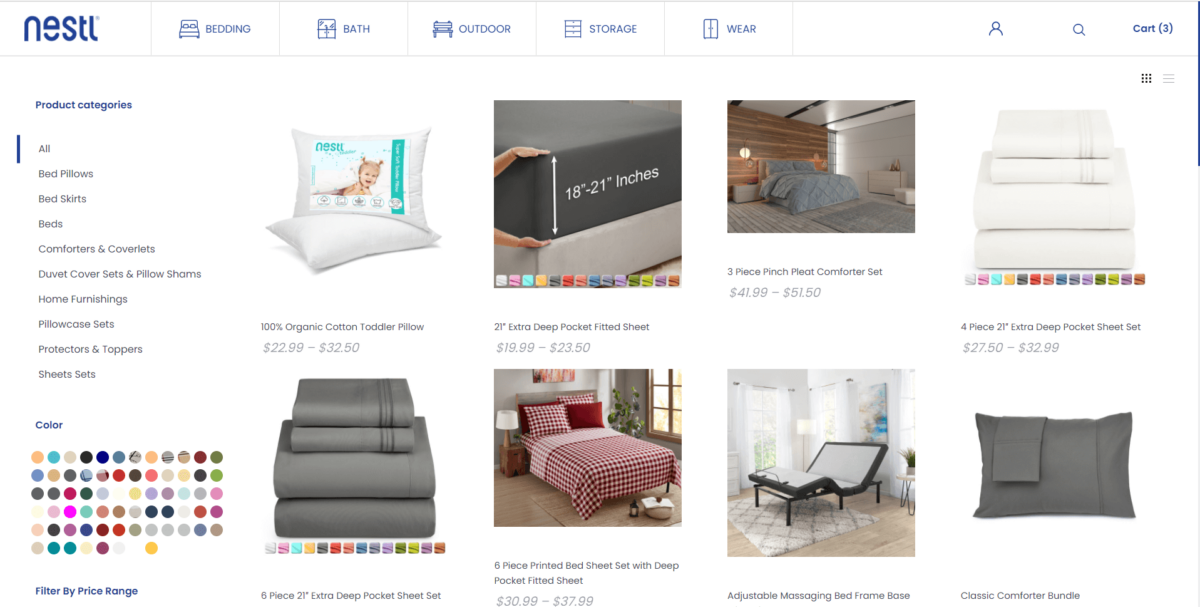Screen dimensions: 1200x607
Task: Click the search magnifier icon
Action: point(1079,30)
